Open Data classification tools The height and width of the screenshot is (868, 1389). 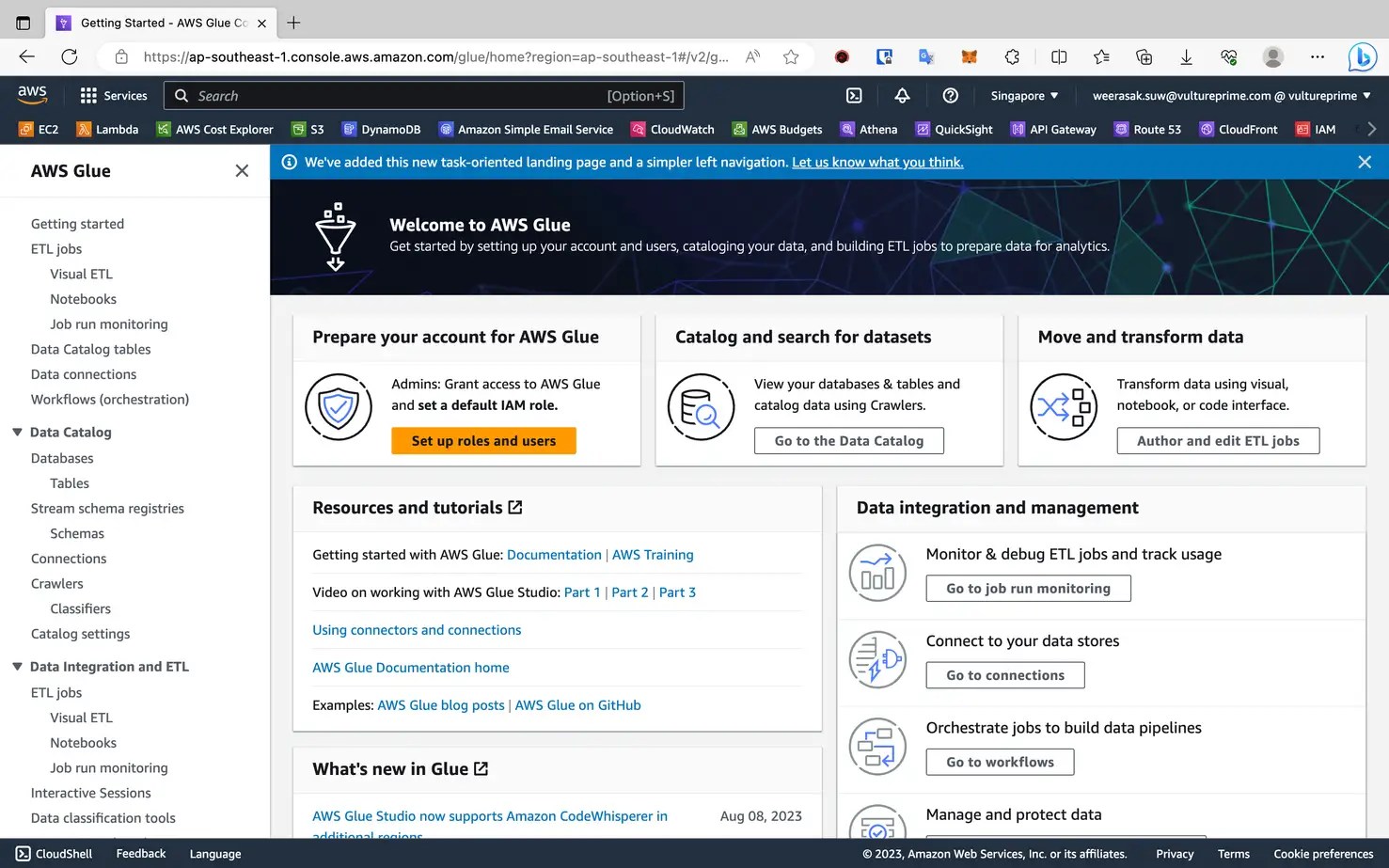[103, 818]
